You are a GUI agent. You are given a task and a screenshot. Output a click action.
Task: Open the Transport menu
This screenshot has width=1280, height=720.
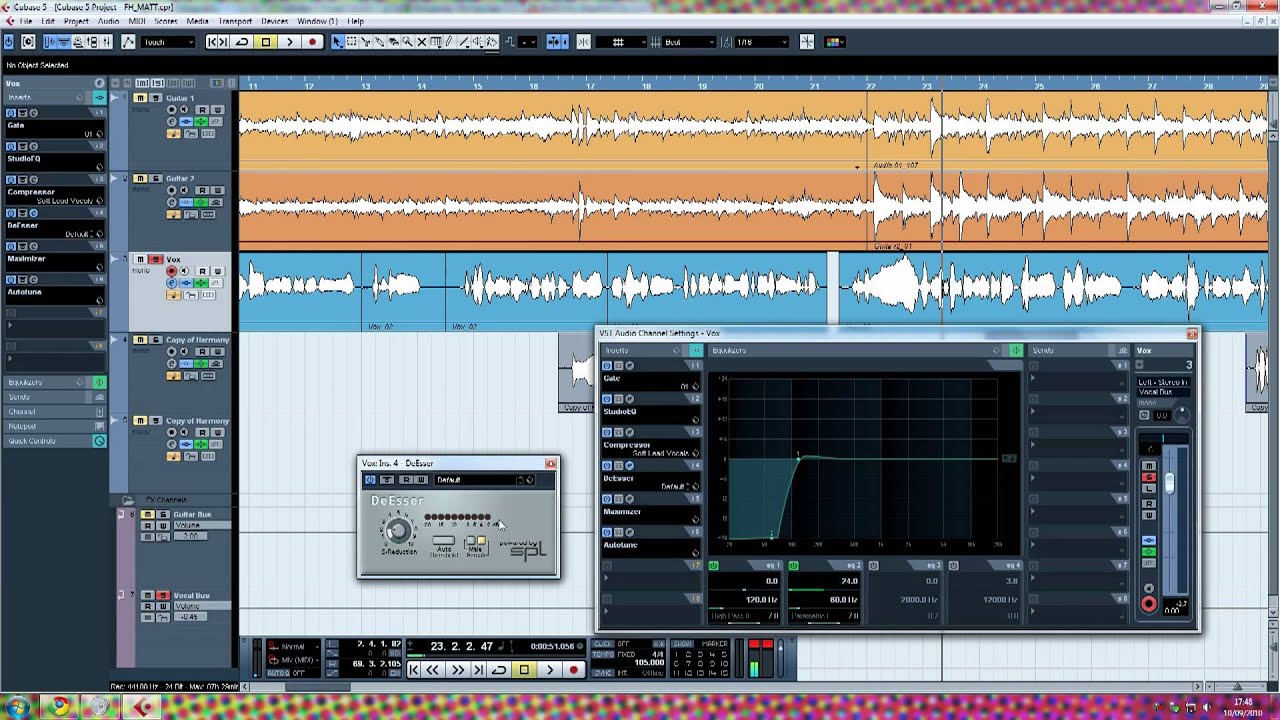[235, 21]
